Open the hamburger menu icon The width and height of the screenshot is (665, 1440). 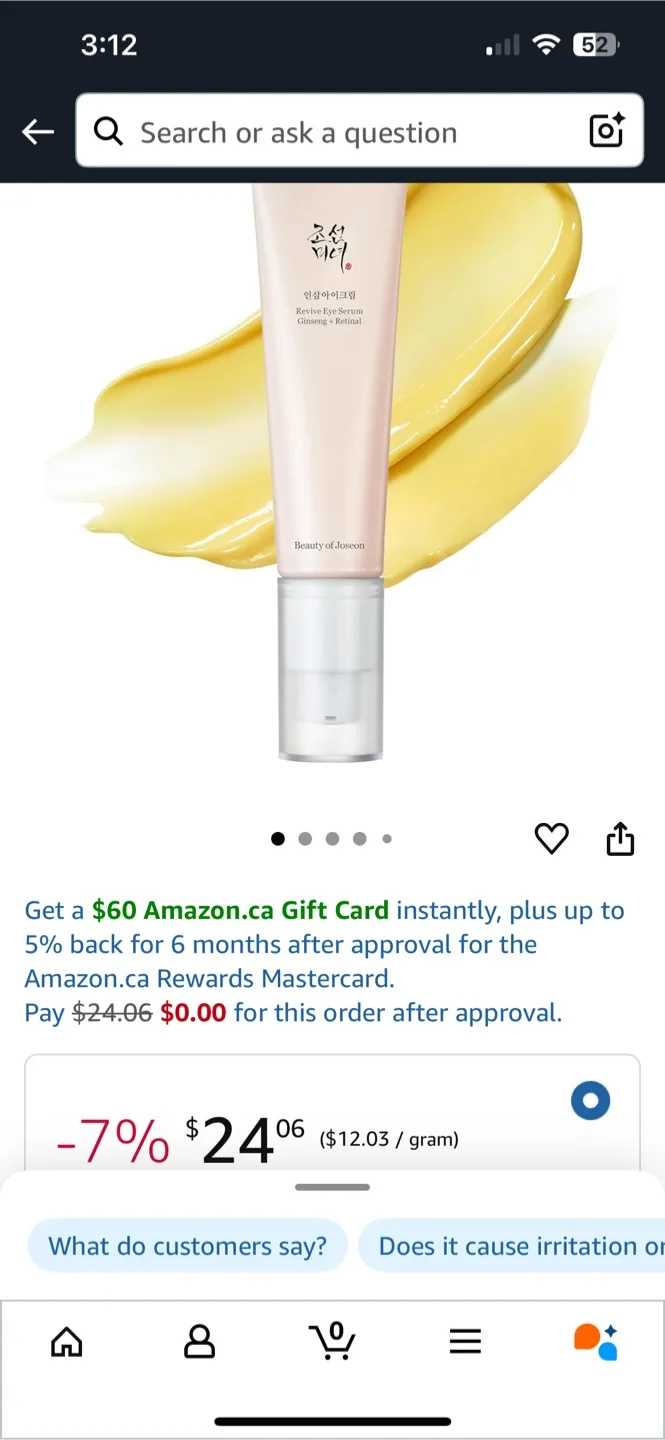tap(465, 1341)
